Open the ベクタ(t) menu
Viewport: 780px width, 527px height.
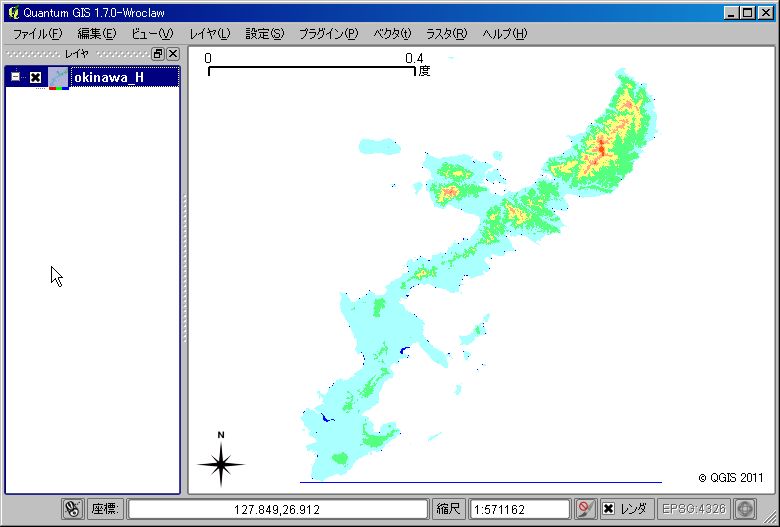point(392,33)
